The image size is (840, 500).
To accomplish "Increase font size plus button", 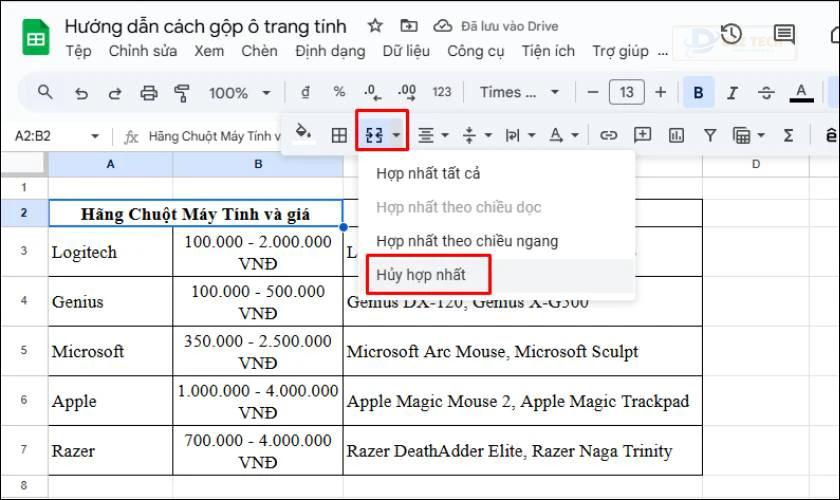I will point(661,92).
